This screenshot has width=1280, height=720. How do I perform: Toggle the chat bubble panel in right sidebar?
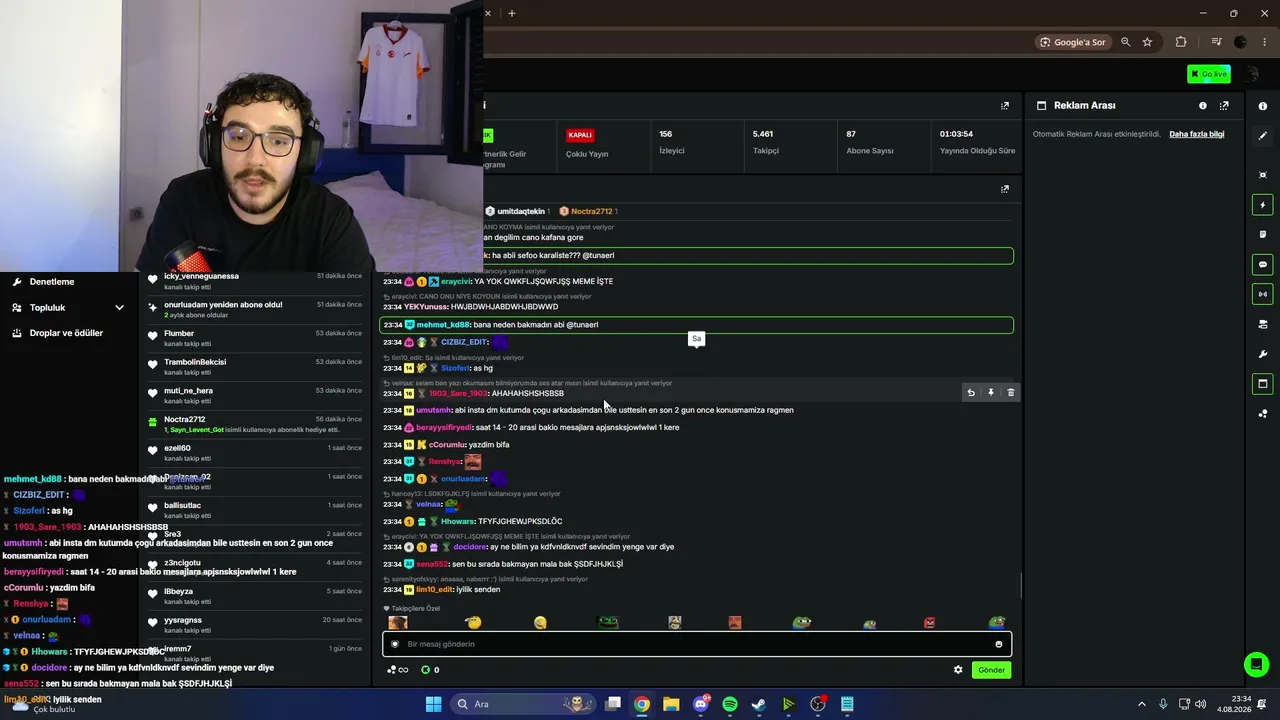[x=1262, y=265]
